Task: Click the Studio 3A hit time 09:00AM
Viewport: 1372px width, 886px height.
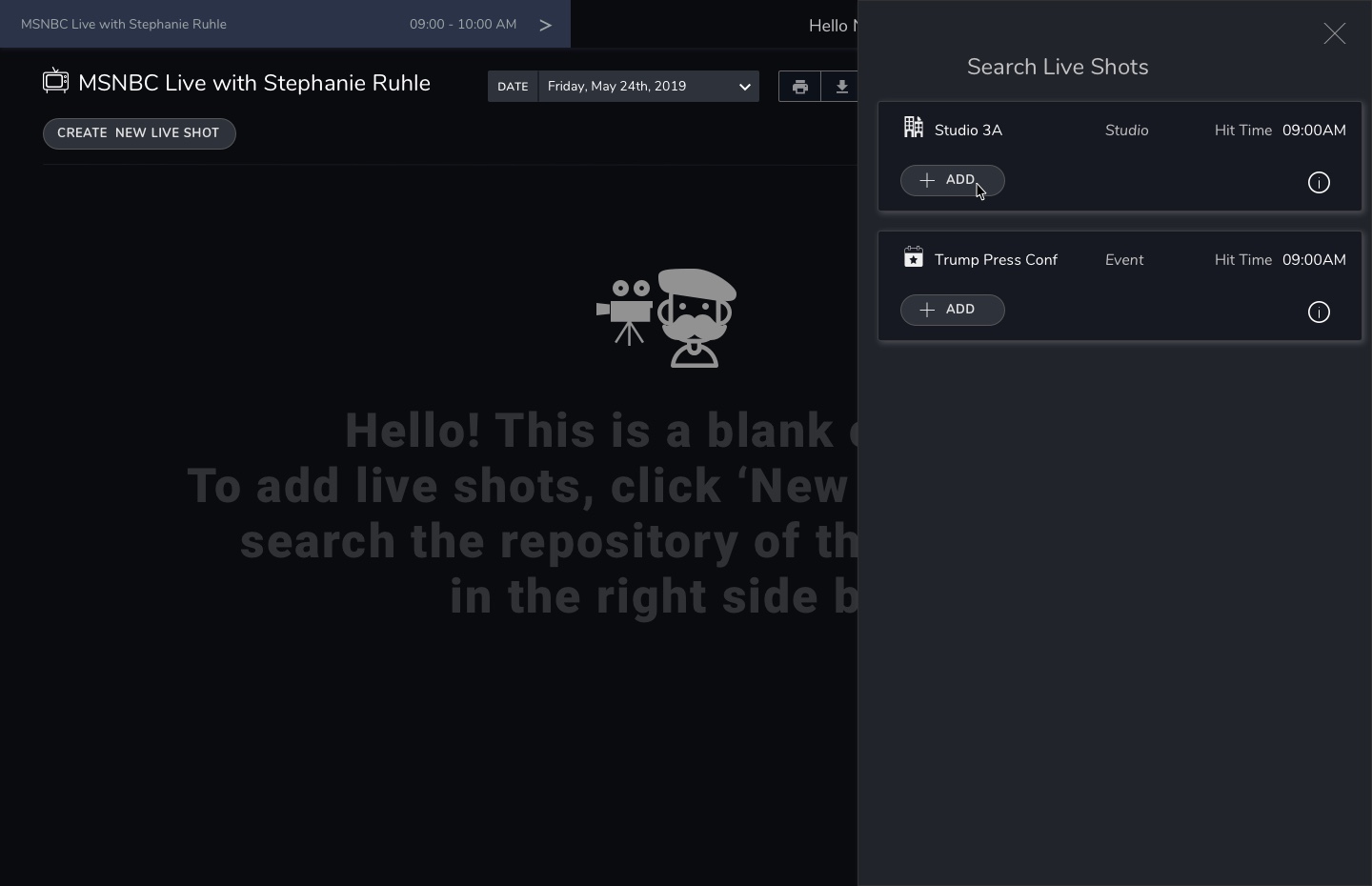Action: [1313, 131]
